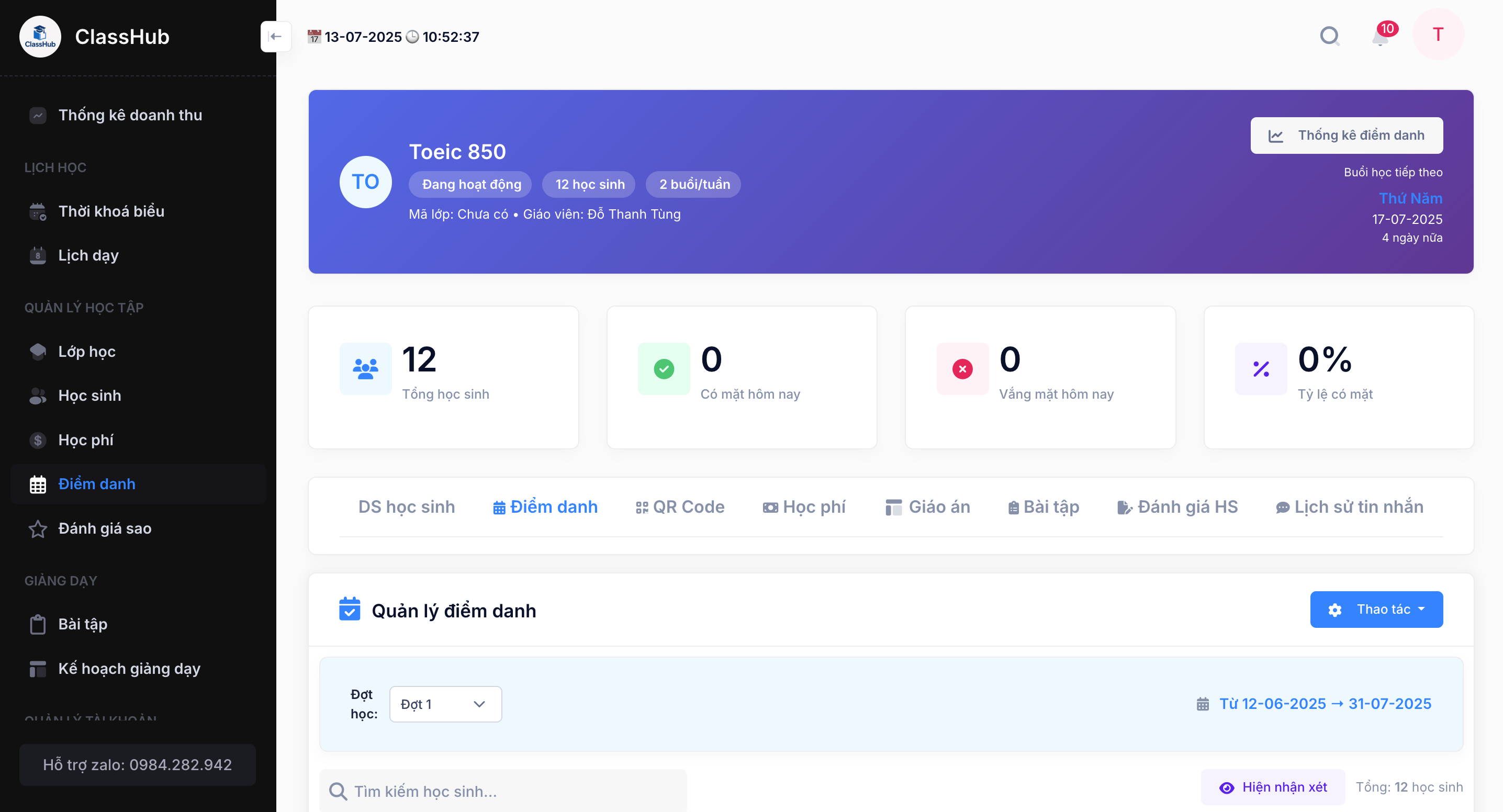Open Thống kê điểm danh button
Image resolution: width=1503 pixels, height=812 pixels.
[1346, 136]
